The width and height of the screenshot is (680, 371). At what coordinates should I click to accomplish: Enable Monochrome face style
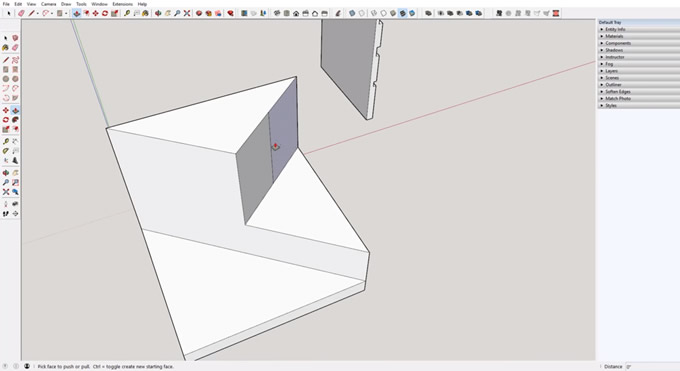[412, 13]
